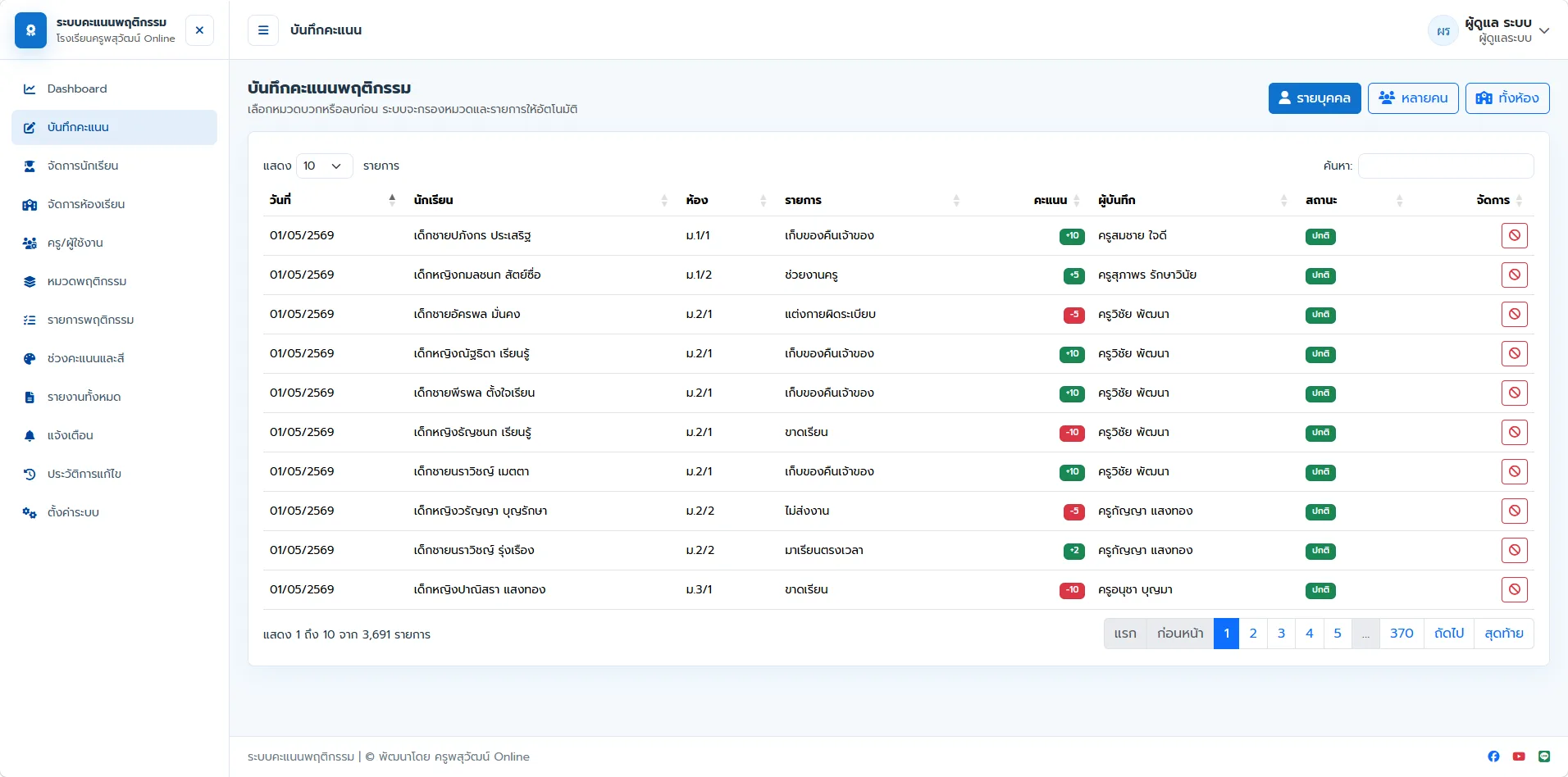Open the Facebook icon in footer

[x=1493, y=757]
